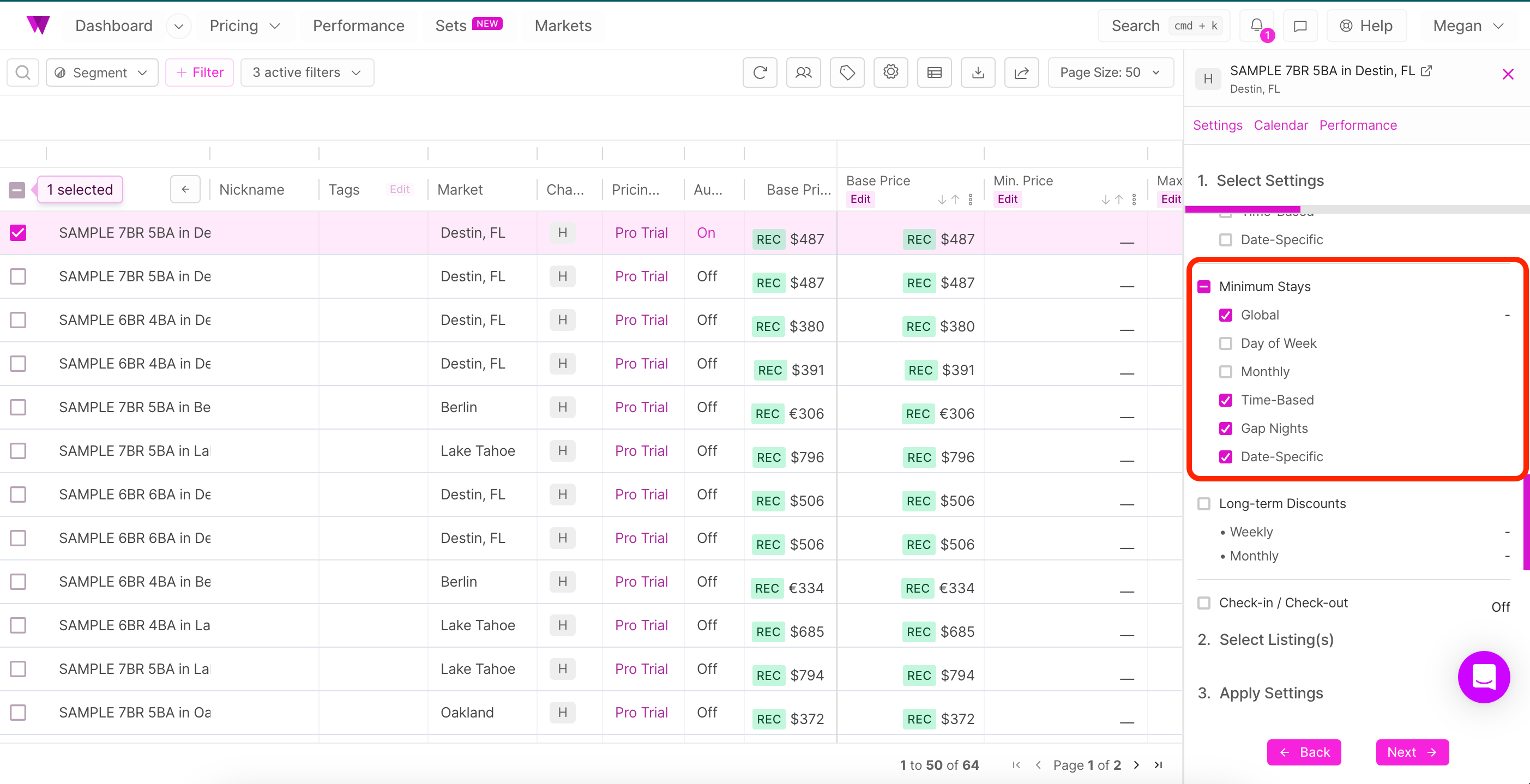Open the Sets NEW nav item

click(468, 26)
